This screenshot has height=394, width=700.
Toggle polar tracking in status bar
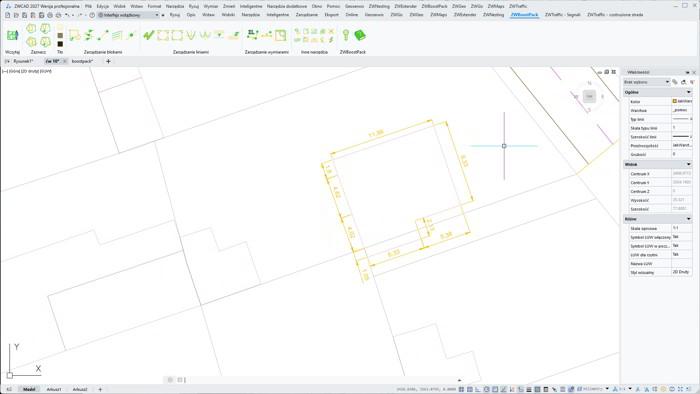[487, 390]
